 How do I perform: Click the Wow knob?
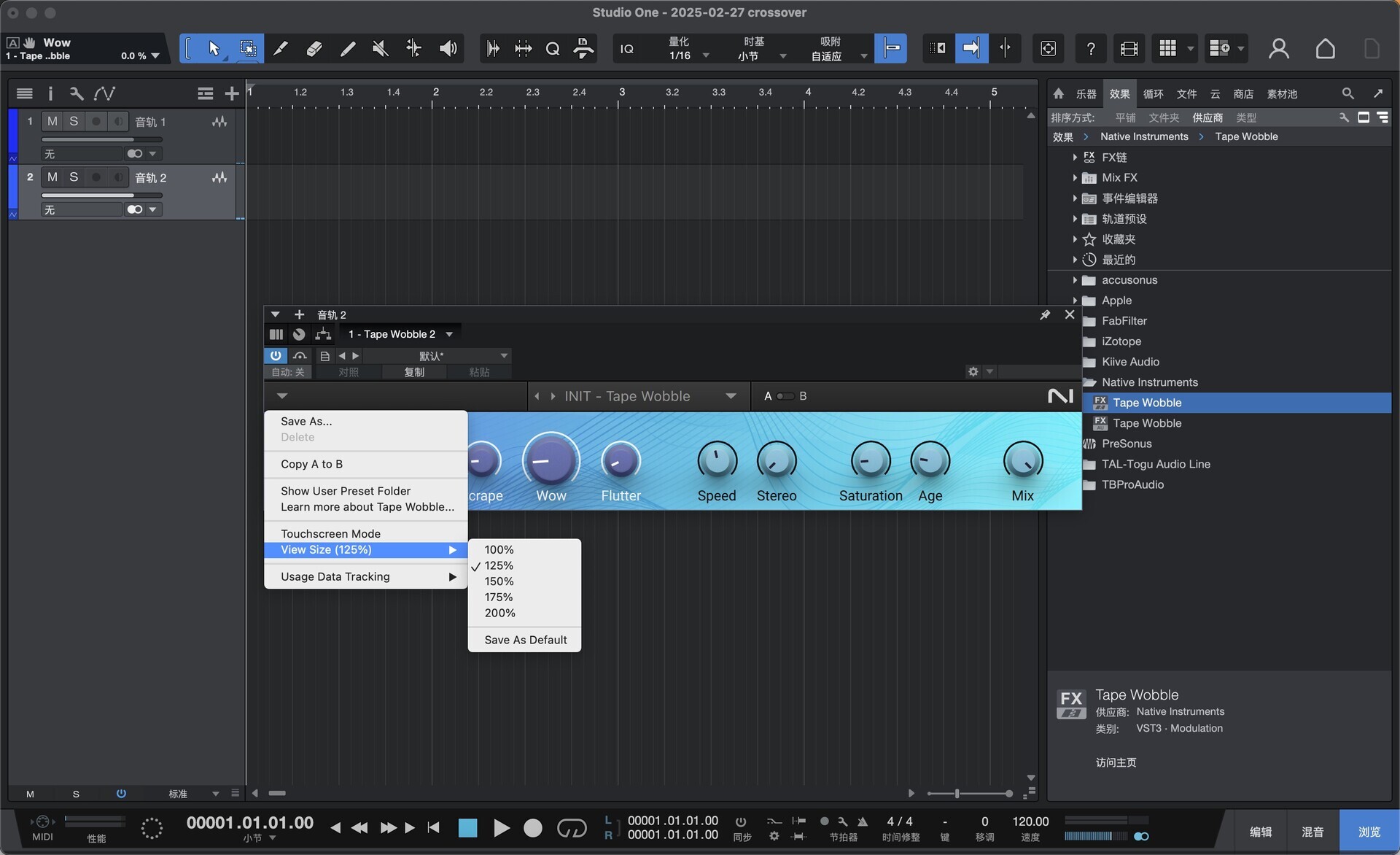[x=551, y=461]
